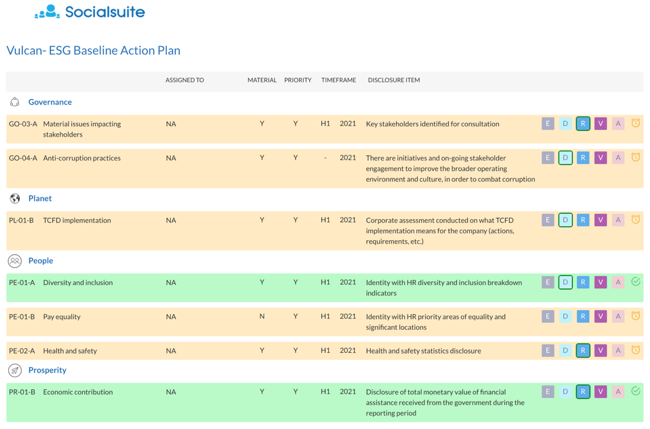The image size is (650, 429).
Task: Open the Diversity and inclusion action item
Action: pyautogui.click(x=78, y=283)
